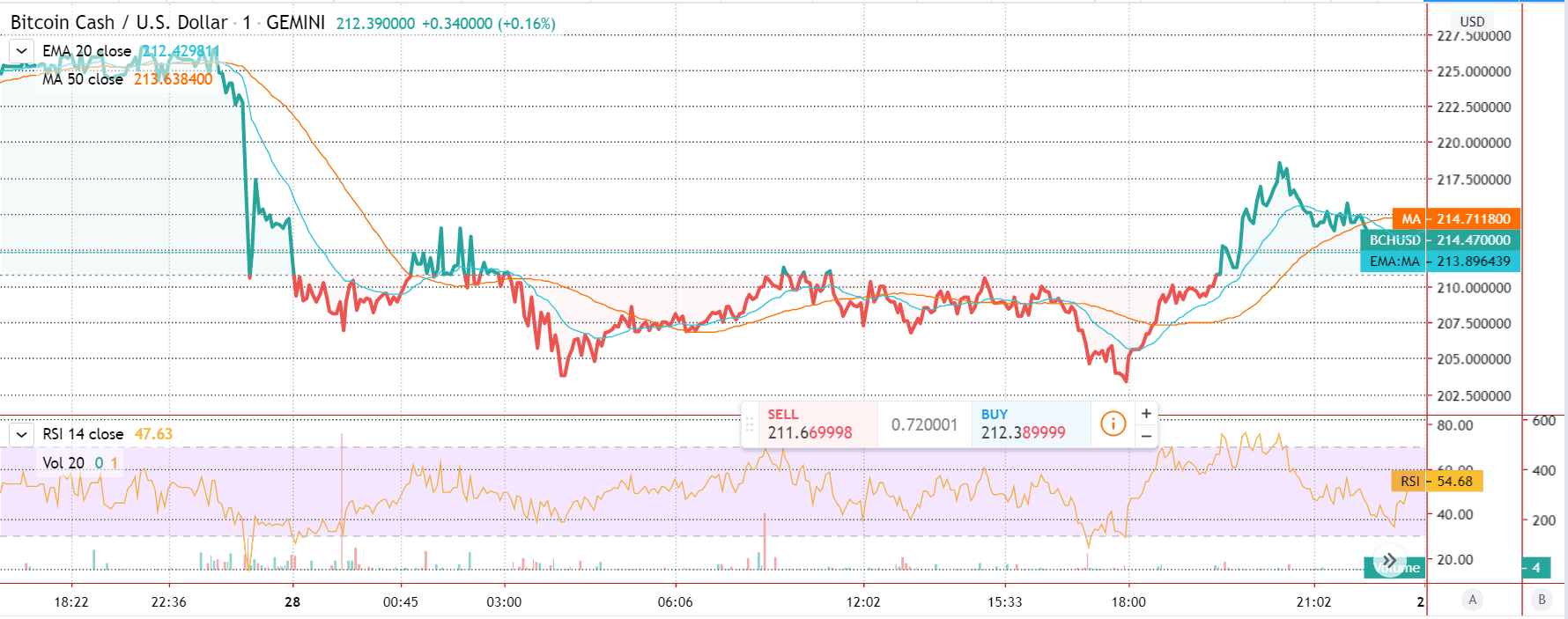Collapse the EMA/MA indicator legend arrow
The height and width of the screenshot is (619, 1568).
(21, 51)
